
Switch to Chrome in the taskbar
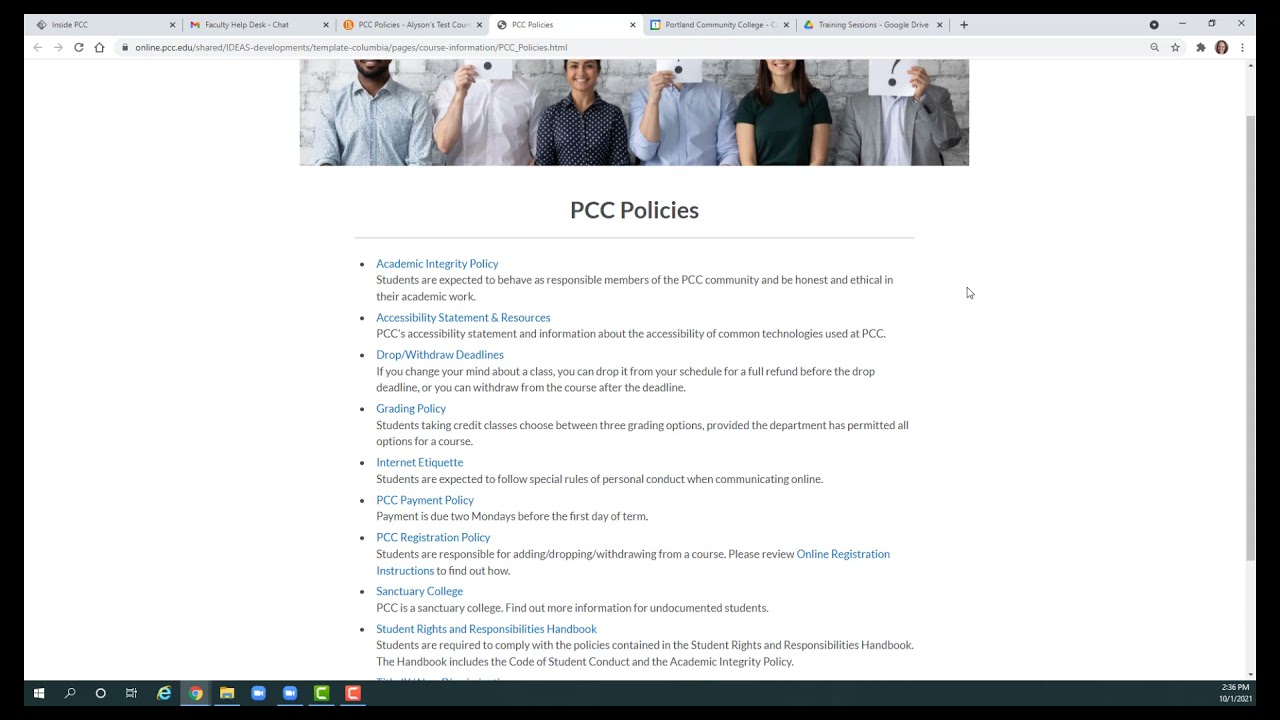click(196, 693)
